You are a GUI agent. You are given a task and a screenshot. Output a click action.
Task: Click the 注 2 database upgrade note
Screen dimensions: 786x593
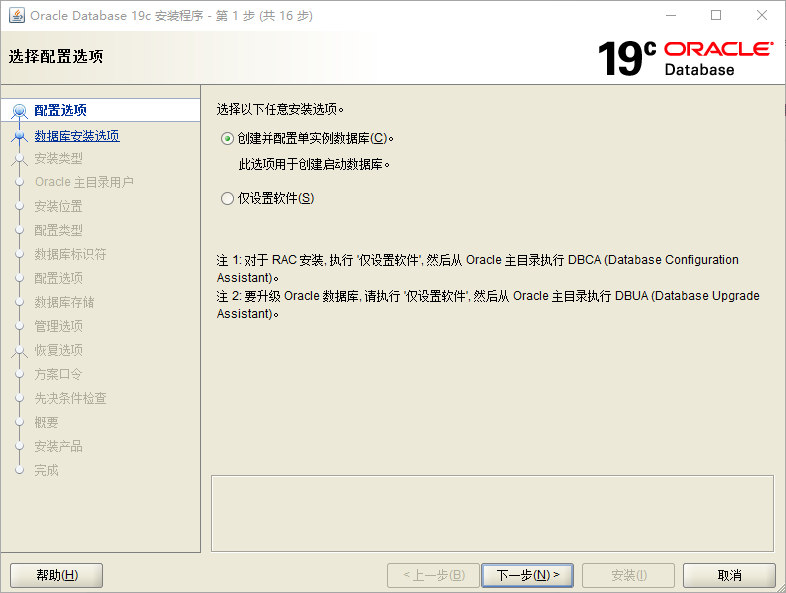[488, 305]
